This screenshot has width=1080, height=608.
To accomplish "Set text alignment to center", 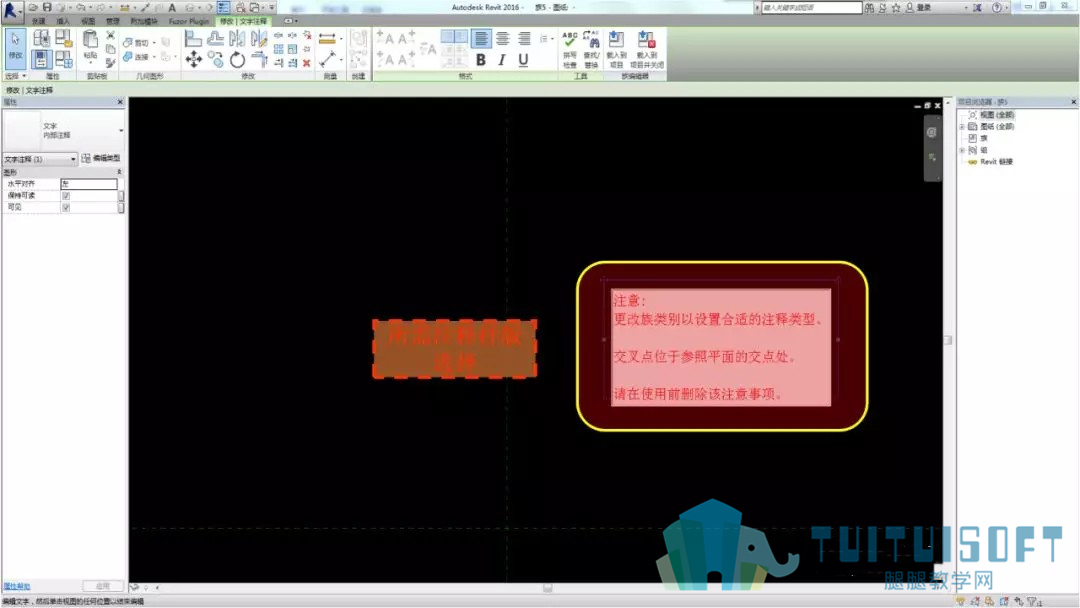I will coord(502,39).
